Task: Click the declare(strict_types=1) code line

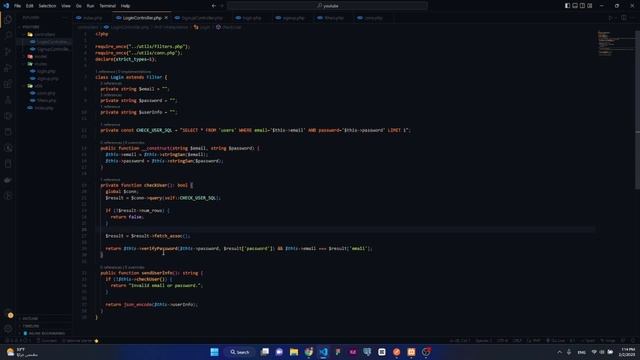Action: [x=126, y=59]
